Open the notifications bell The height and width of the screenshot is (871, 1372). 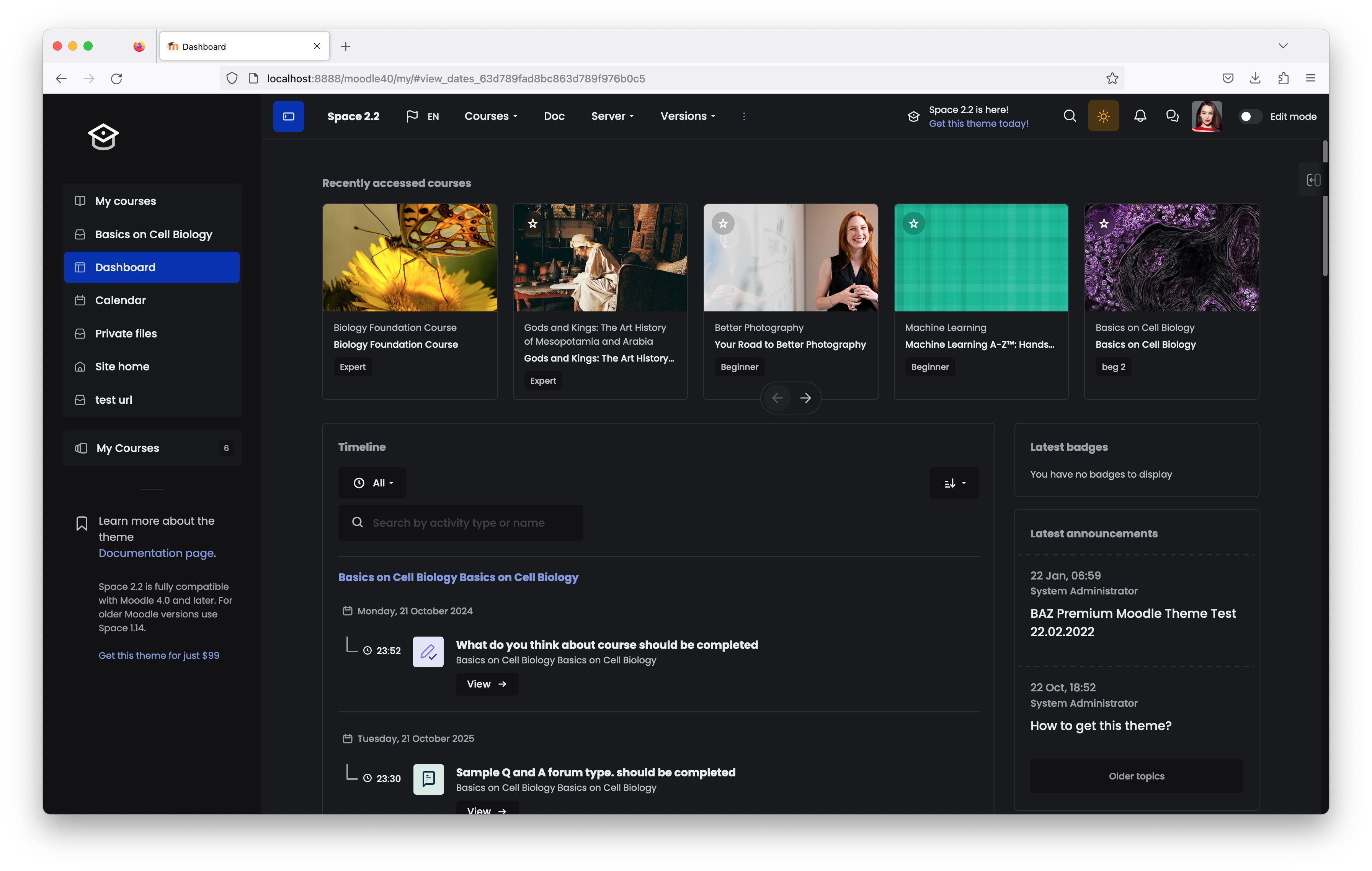1140,116
